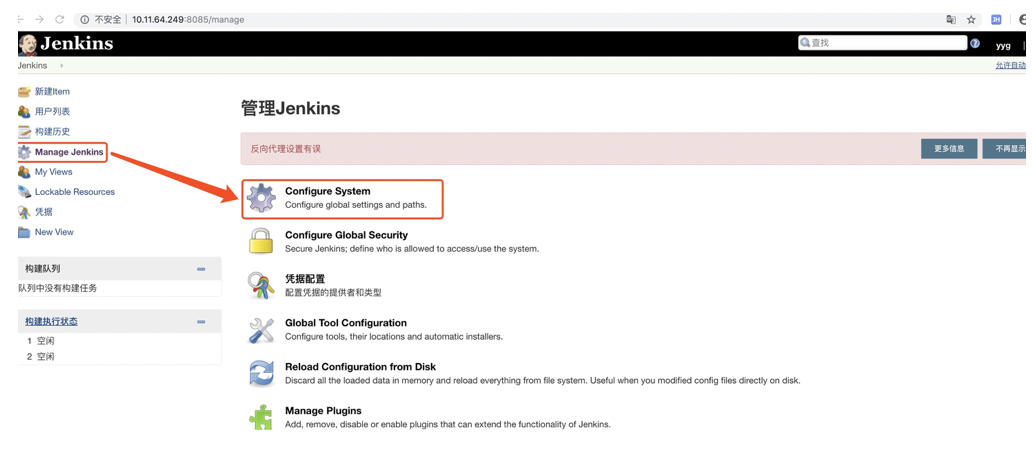Bookmark the page with the star icon
This screenshot has width=1032, height=464.
pyautogui.click(x=971, y=20)
